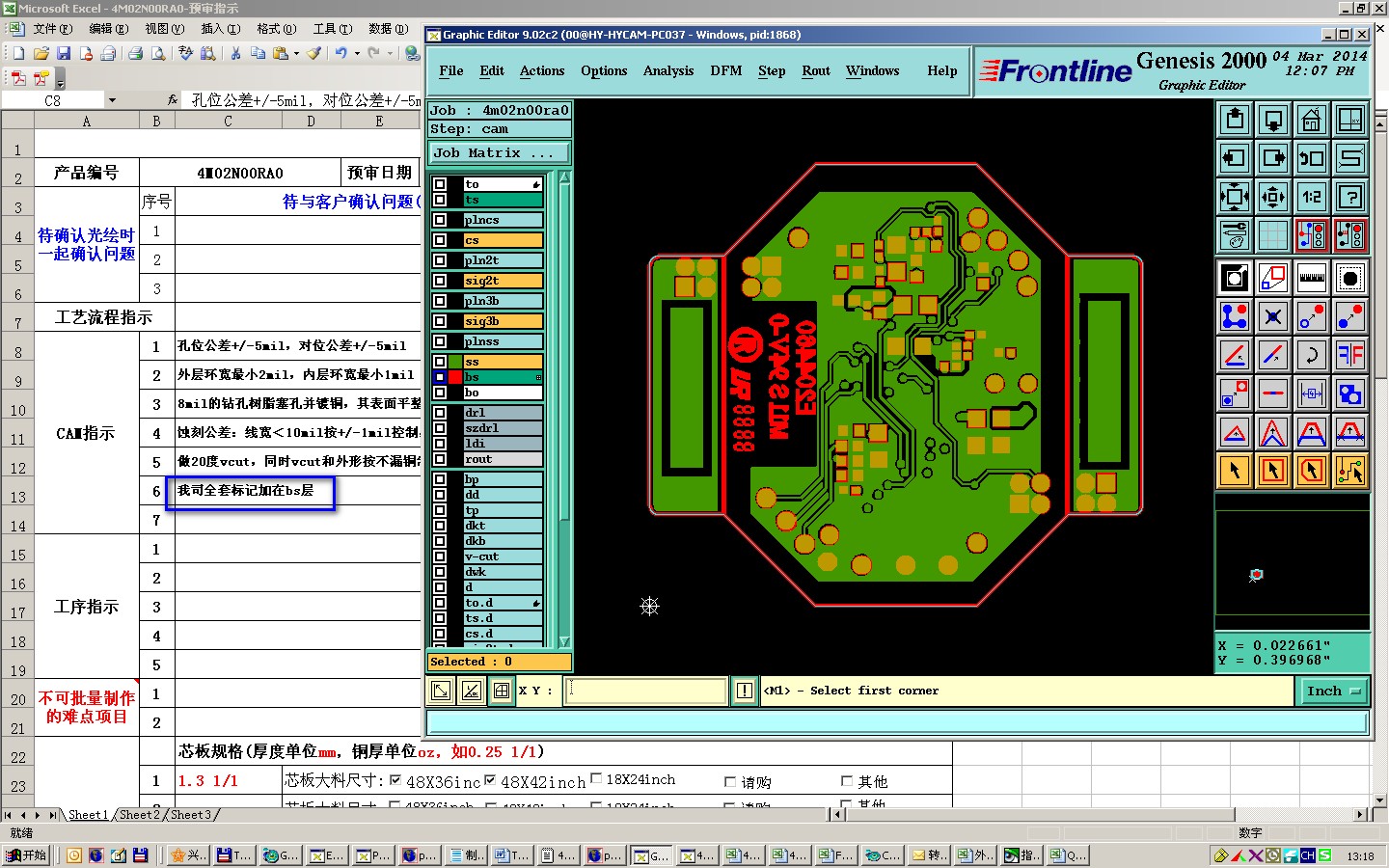The image size is (1389, 868).
Task: Click the 'to.d' layer name
Action: [x=503, y=603]
